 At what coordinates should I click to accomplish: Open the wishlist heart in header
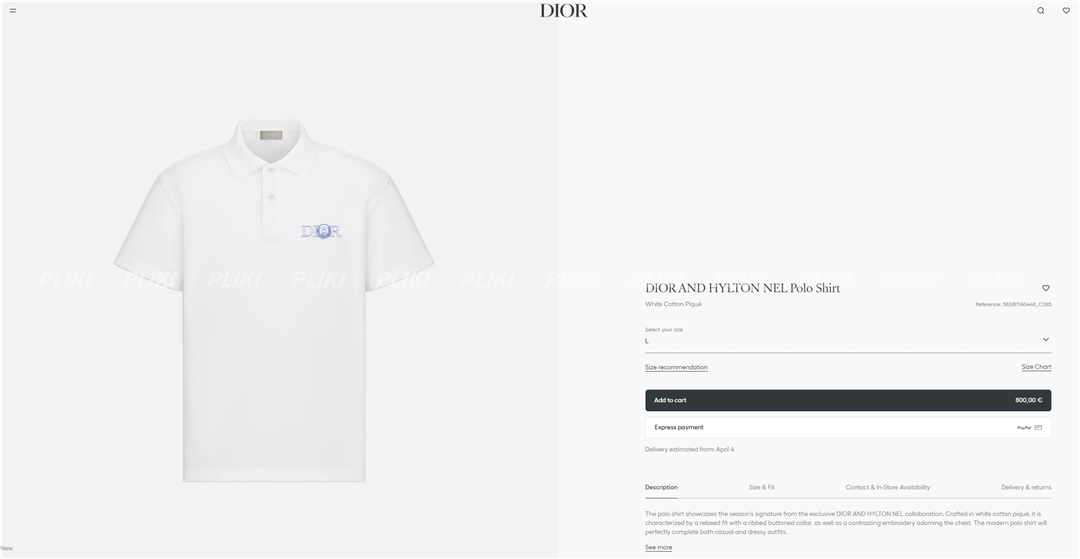1066,10
